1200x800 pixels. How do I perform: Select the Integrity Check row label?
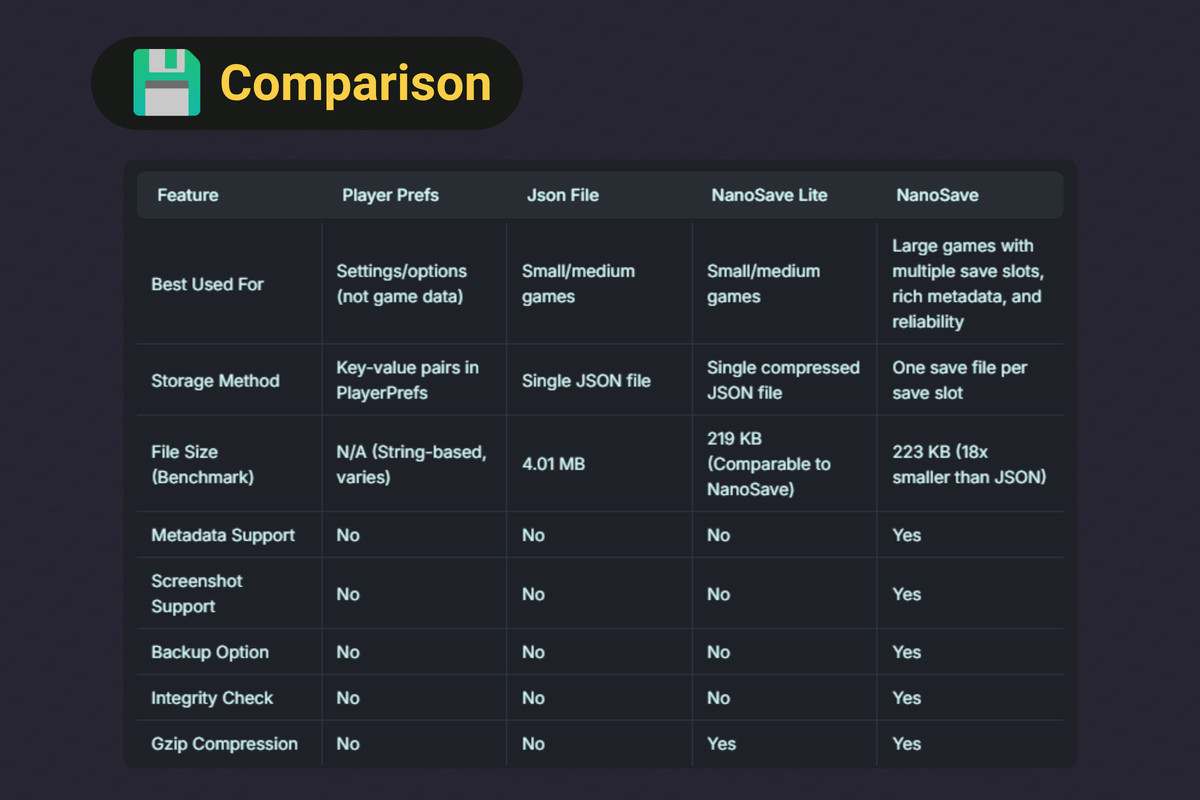point(212,698)
